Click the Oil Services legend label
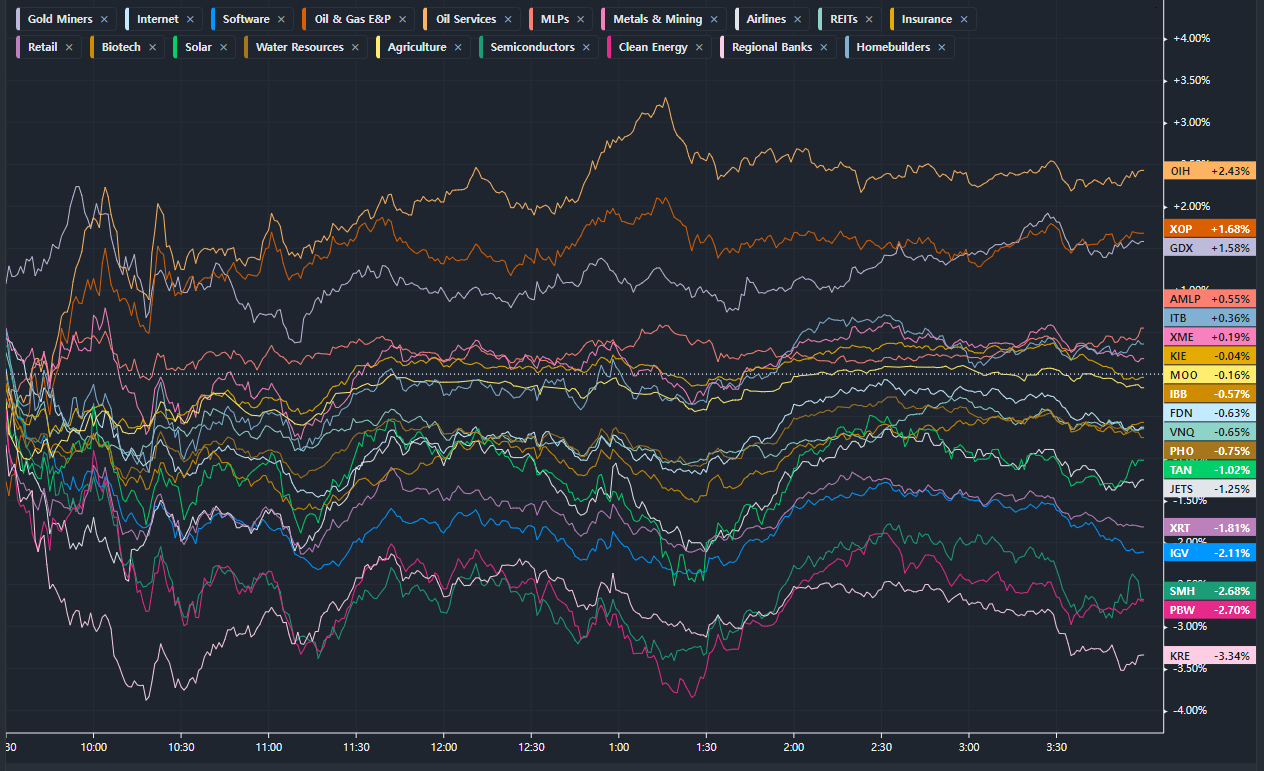Viewport: 1264px width, 771px height. [465, 19]
